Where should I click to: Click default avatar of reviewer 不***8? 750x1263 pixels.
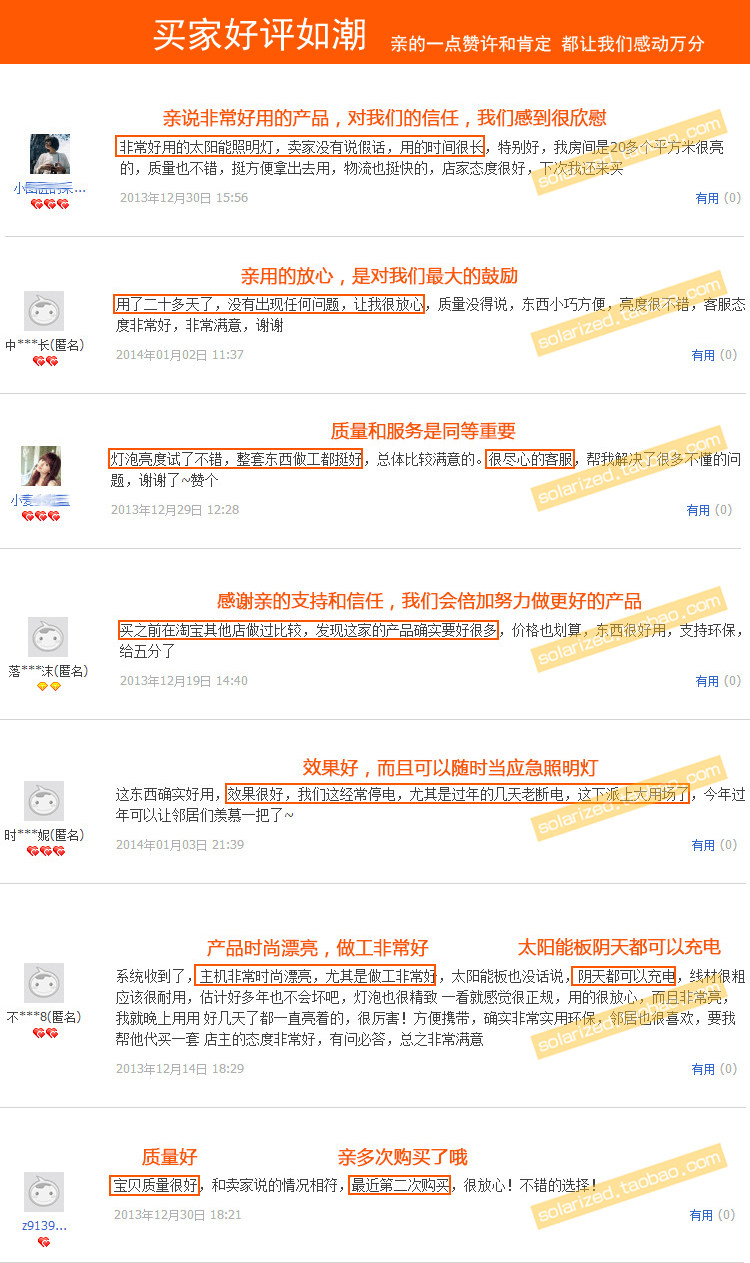click(44, 983)
